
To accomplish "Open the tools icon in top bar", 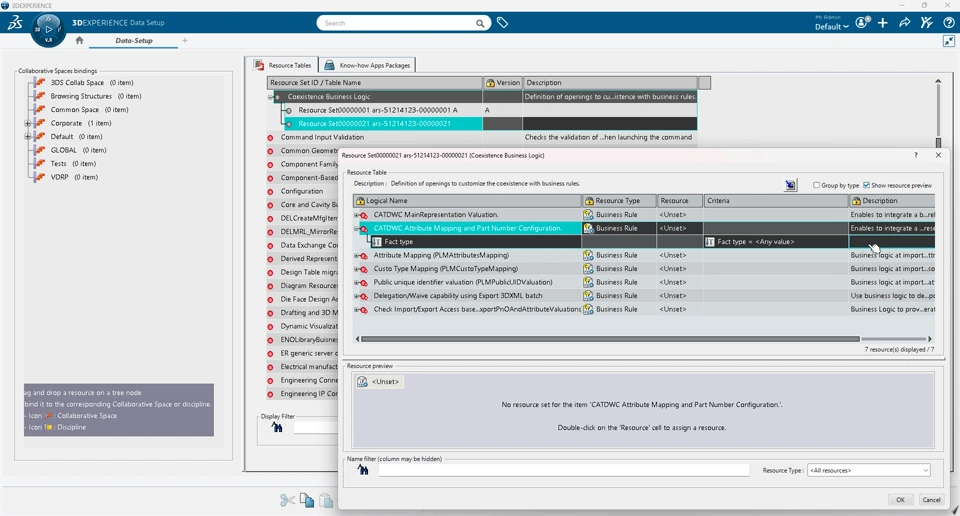I will coord(926,23).
